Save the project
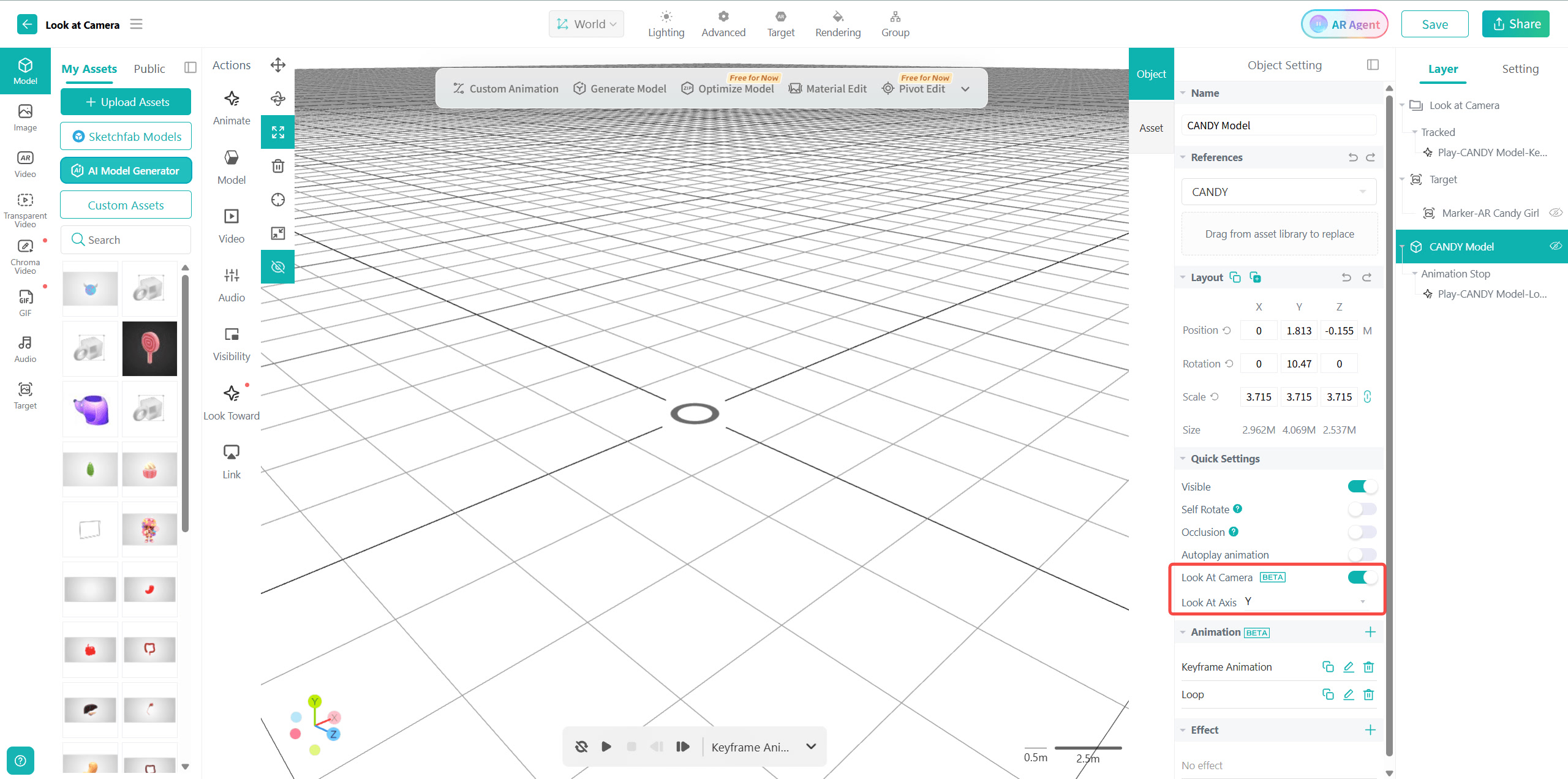The image size is (1568, 779). click(1434, 24)
